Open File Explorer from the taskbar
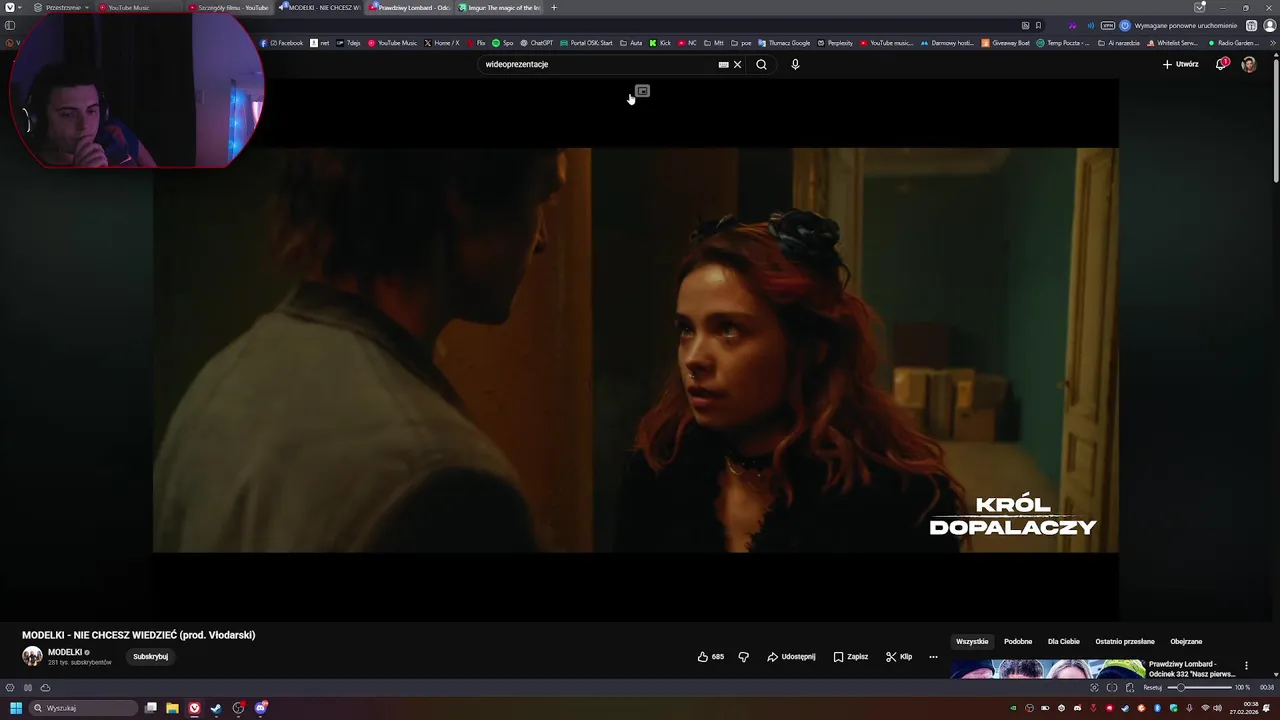The image size is (1280, 720). coord(172,708)
